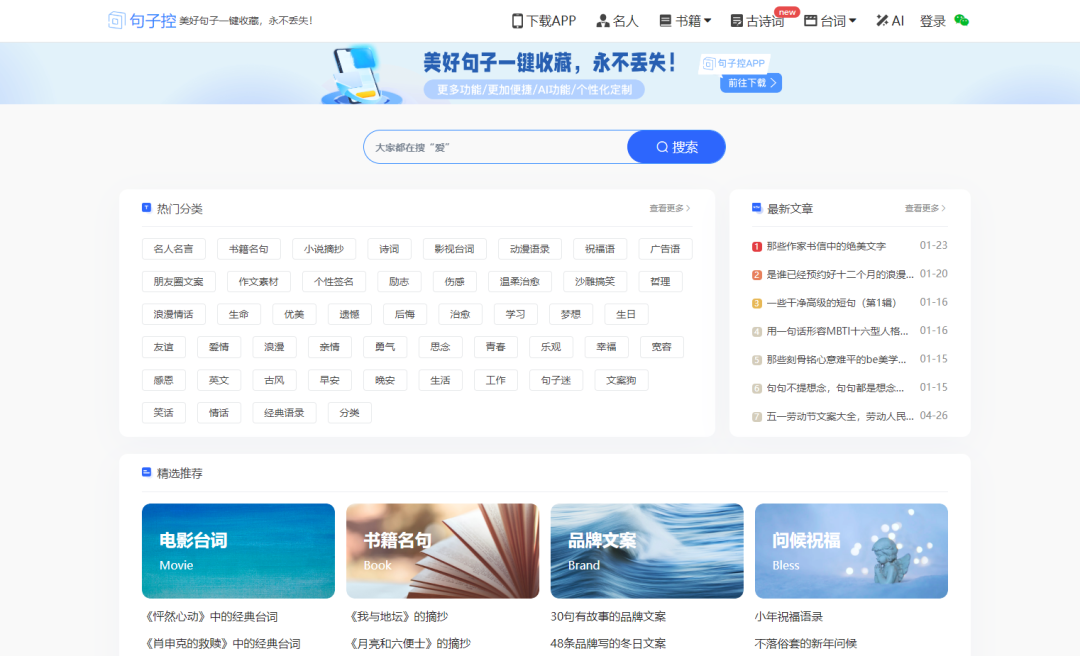The width and height of the screenshot is (1080, 656).
Task: Select the 青春 category tag
Action: tap(496, 347)
